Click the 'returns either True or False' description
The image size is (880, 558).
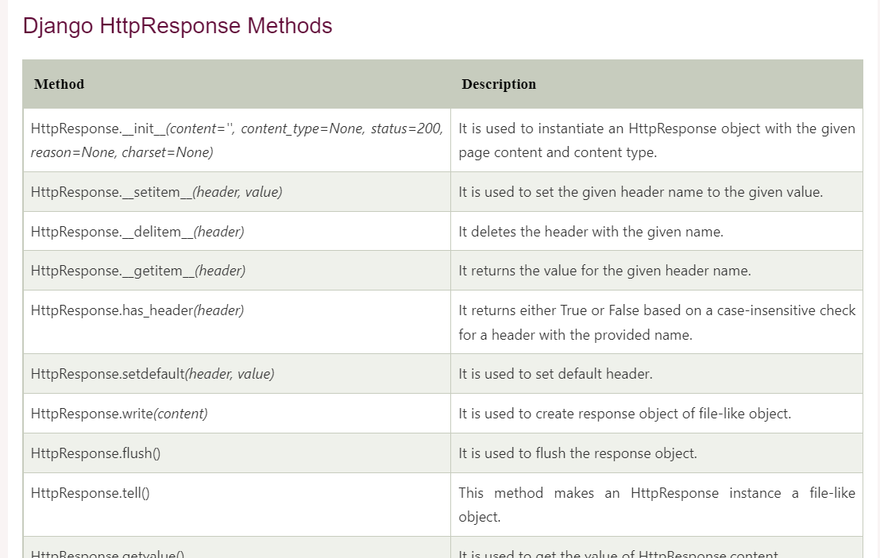[x=656, y=322]
